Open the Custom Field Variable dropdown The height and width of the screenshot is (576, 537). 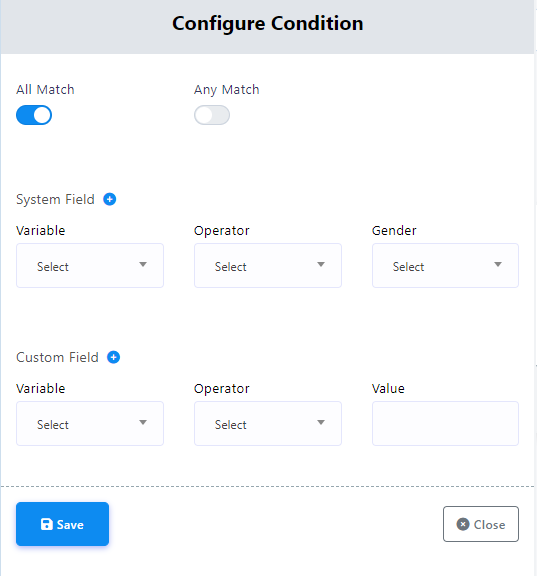point(90,423)
